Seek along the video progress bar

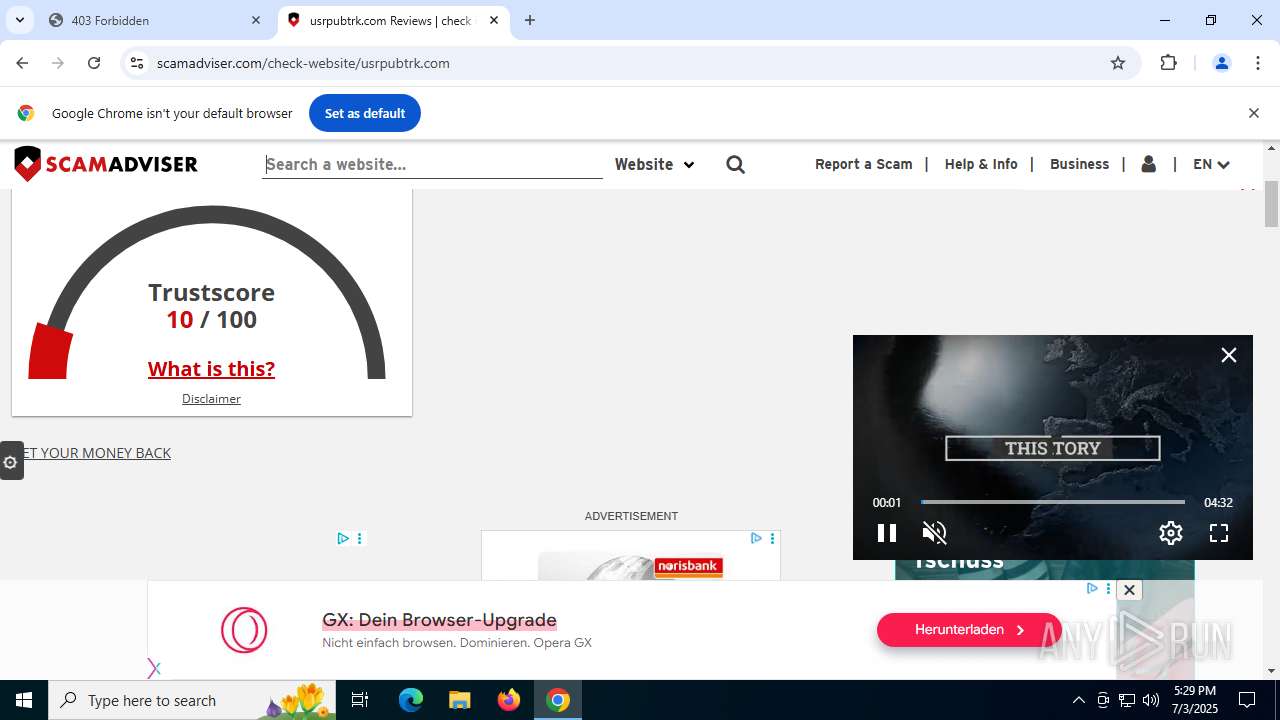[1053, 502]
